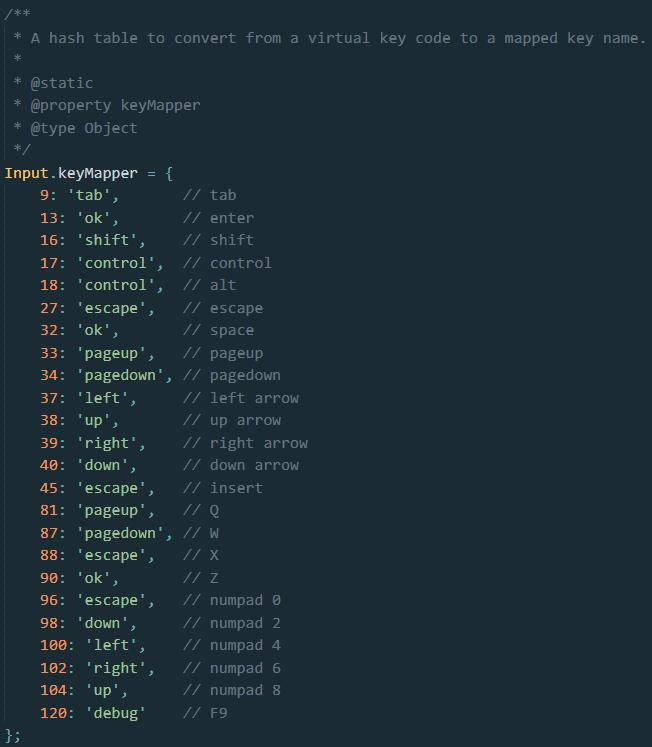Screen dimensions: 652x747
Task: Click the '// Z' comment
Action: 201,578
